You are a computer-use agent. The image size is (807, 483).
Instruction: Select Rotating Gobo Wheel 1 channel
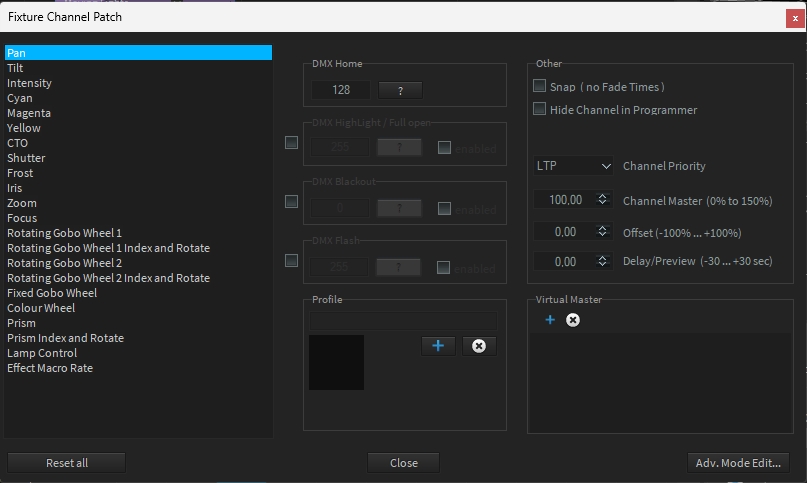click(x=64, y=233)
